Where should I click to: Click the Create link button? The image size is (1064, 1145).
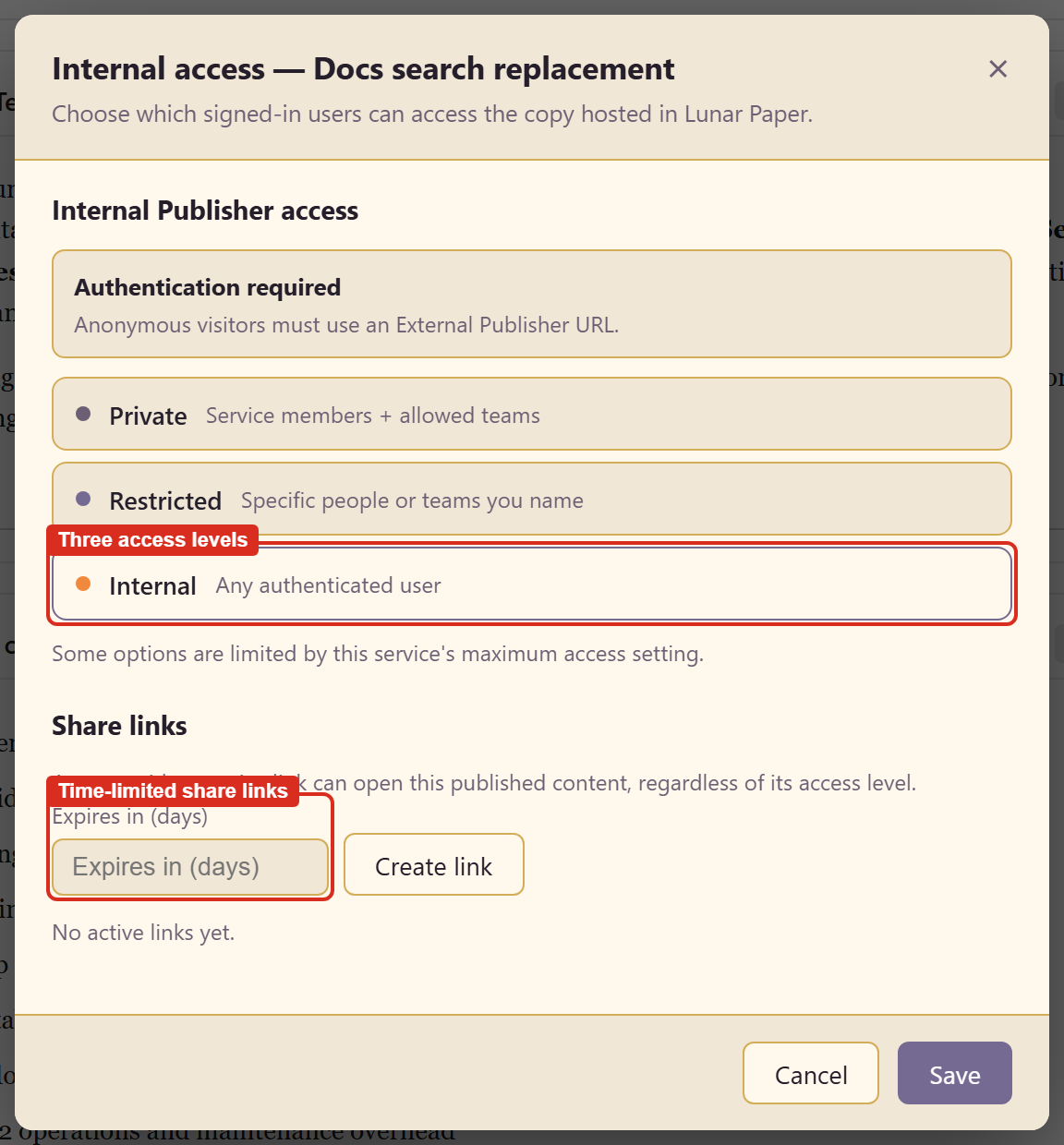434,865
